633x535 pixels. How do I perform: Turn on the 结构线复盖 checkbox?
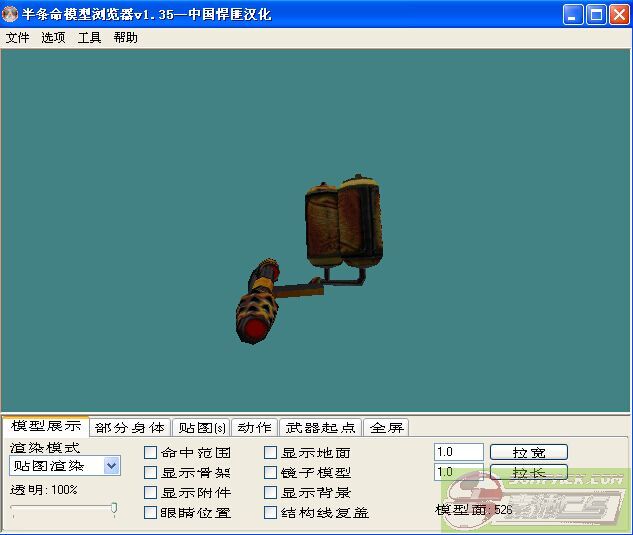[271, 513]
